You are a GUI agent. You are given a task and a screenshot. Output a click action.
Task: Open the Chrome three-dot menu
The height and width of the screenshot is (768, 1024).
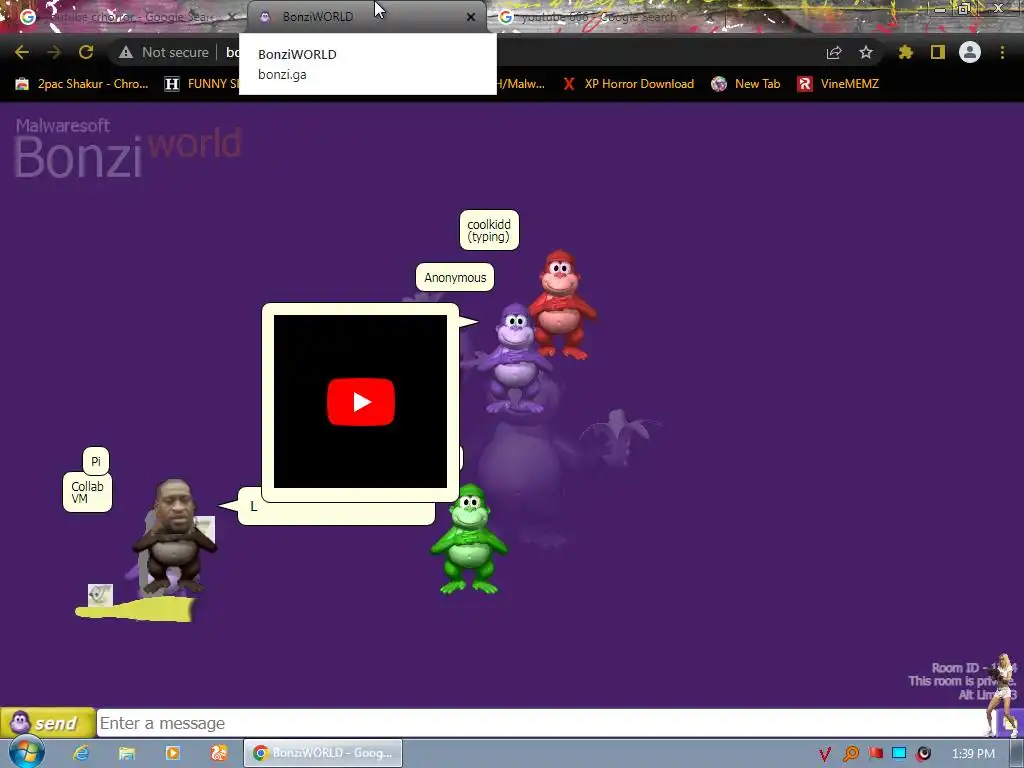[x=1002, y=52]
